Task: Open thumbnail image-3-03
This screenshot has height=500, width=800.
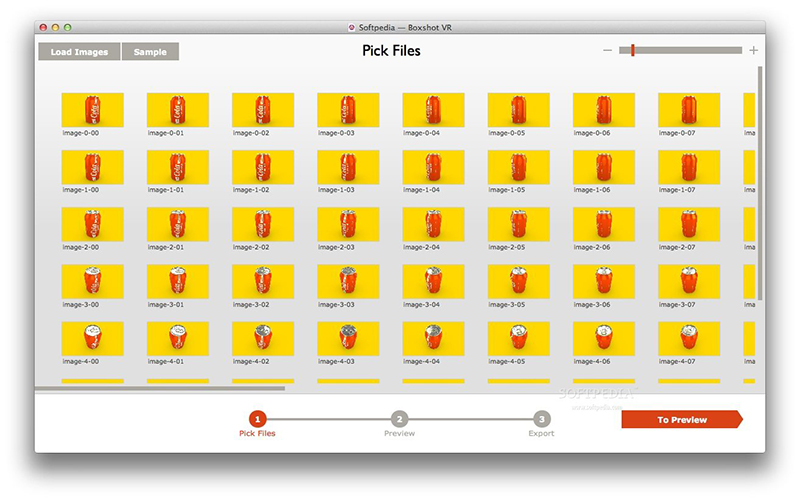Action: (348, 281)
